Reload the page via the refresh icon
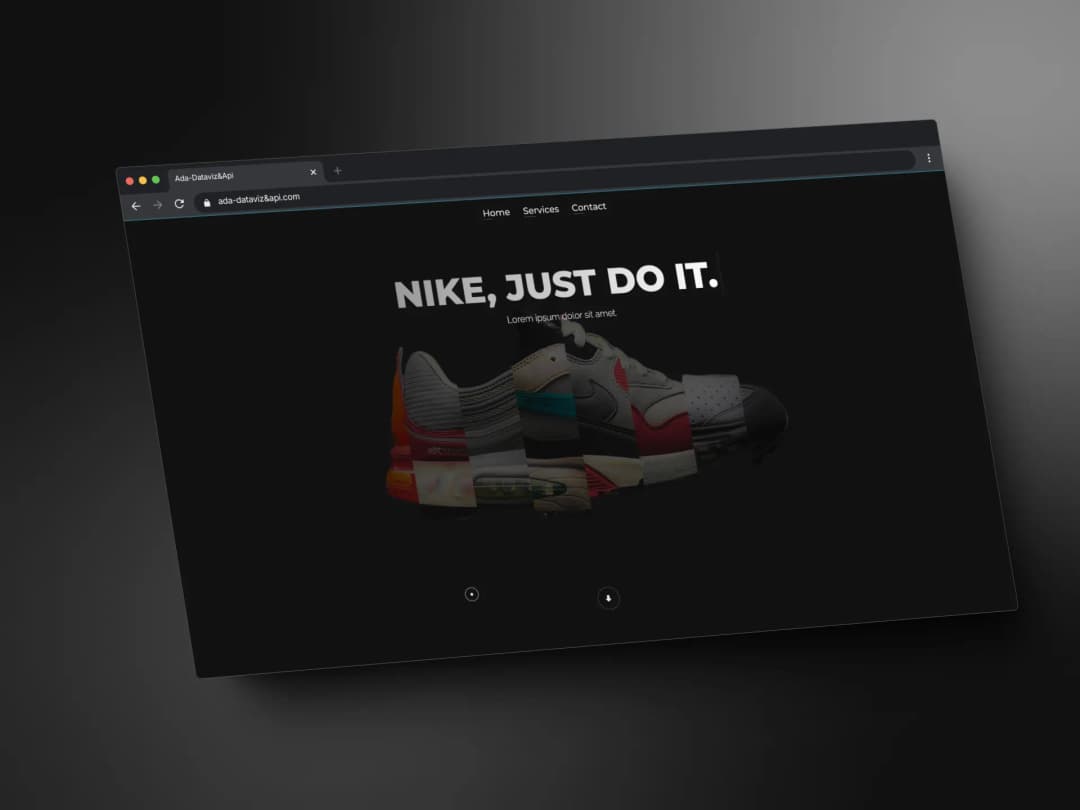The width and height of the screenshot is (1080, 810). (x=179, y=203)
